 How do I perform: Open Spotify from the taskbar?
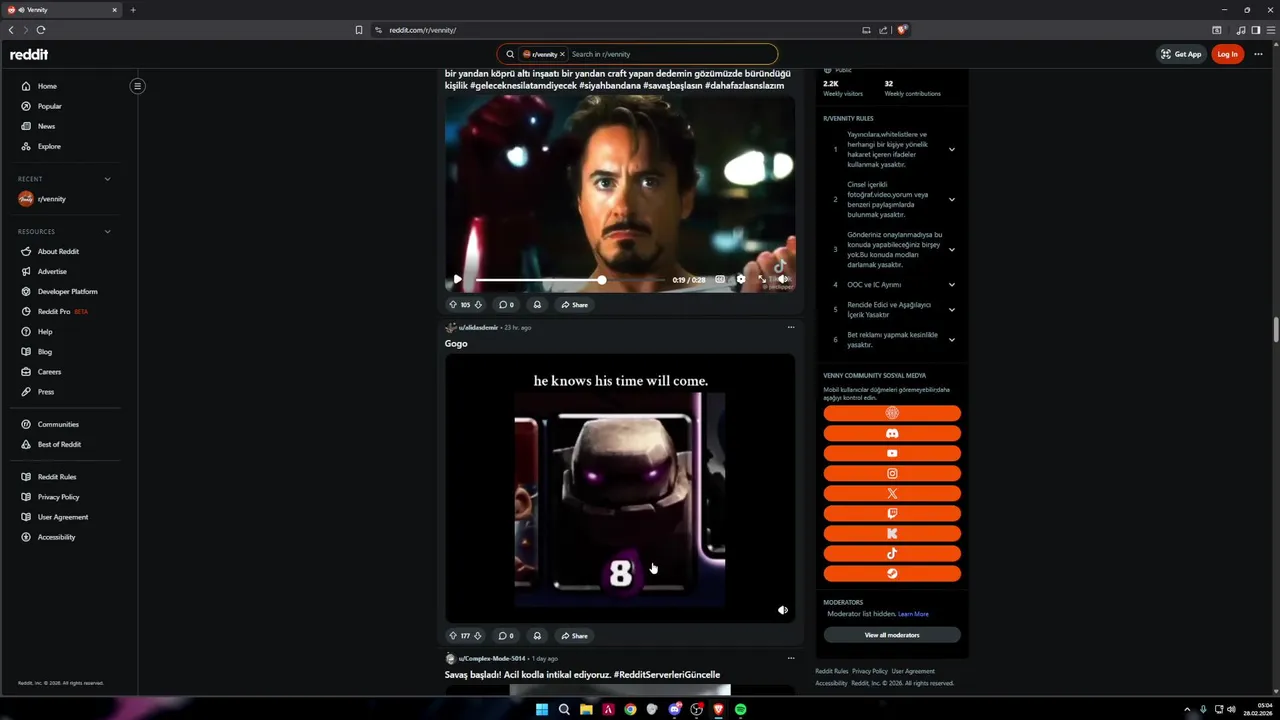tap(741, 709)
